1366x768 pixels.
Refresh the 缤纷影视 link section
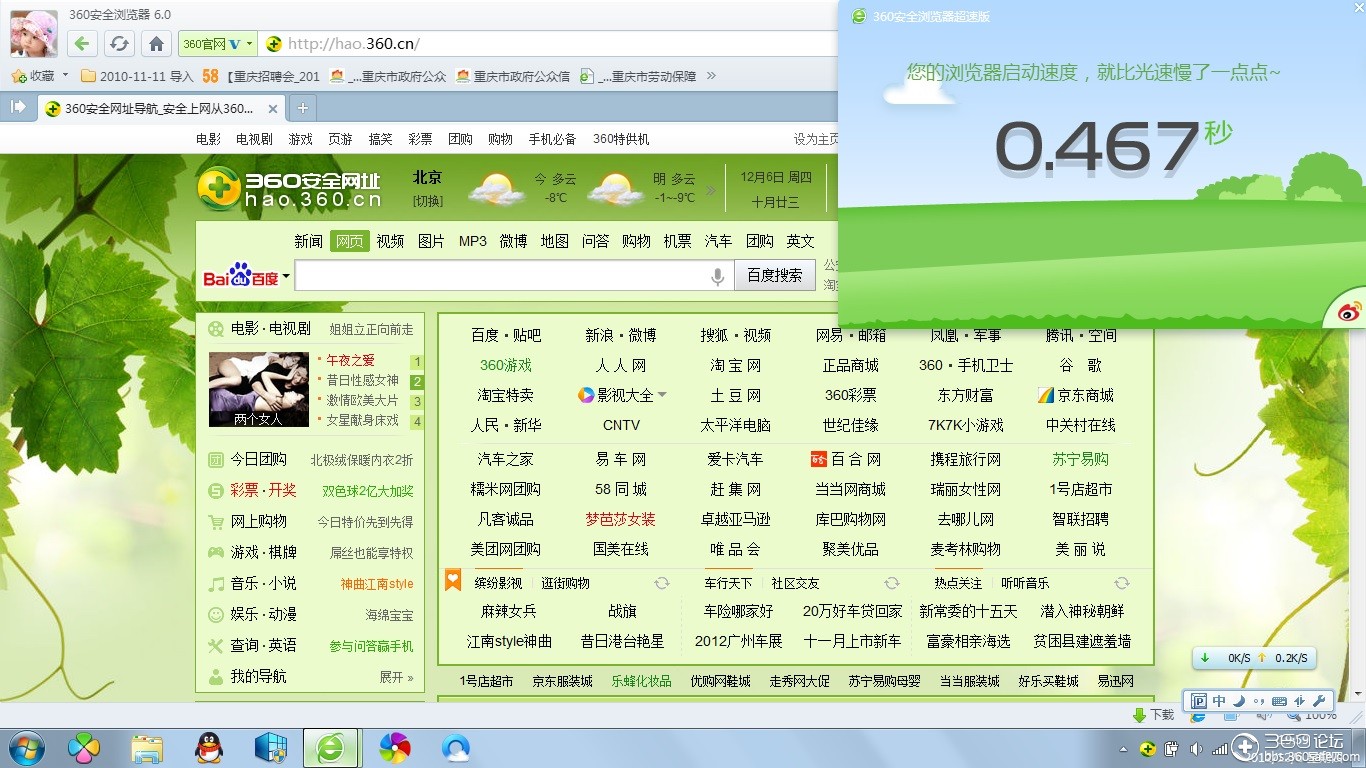661,583
